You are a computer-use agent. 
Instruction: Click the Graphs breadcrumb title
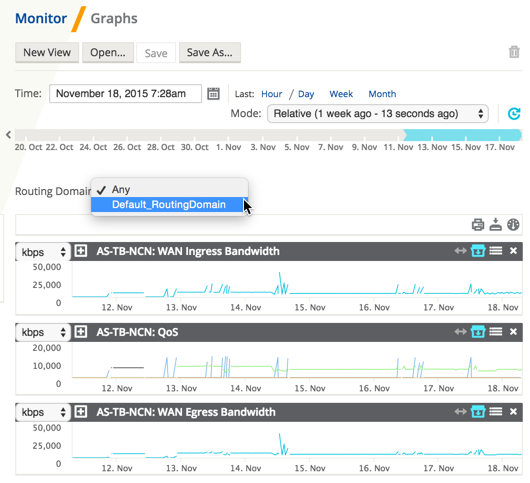(x=114, y=19)
